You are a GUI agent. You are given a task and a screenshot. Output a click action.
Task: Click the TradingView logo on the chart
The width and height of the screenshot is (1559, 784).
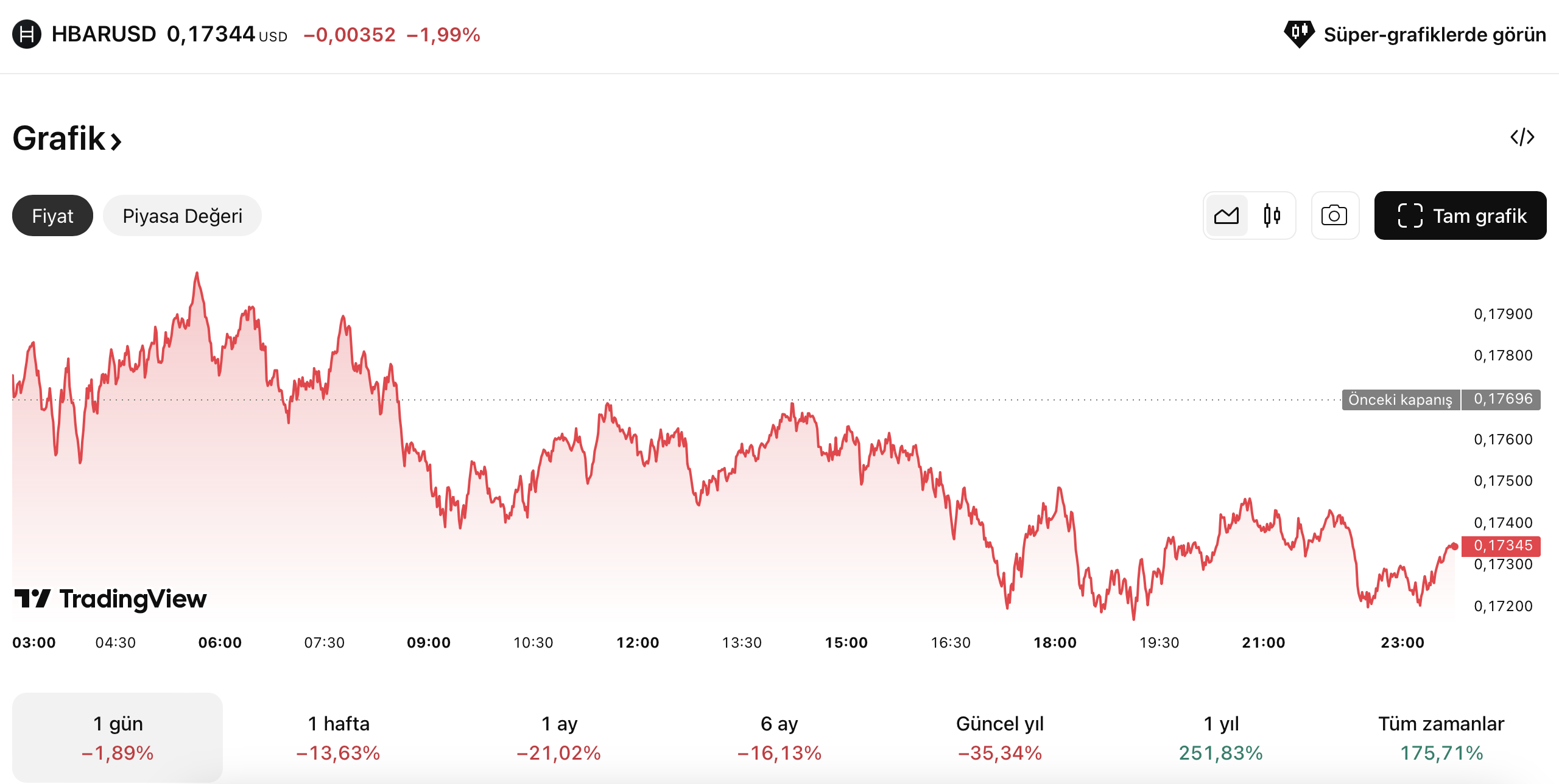tap(111, 599)
